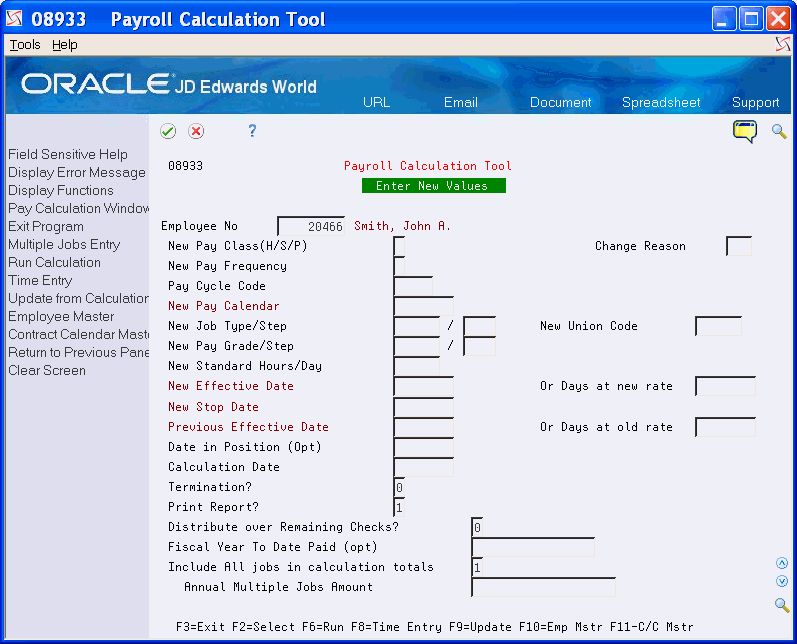Click the magnifier icon beside chat bubble

point(779,131)
